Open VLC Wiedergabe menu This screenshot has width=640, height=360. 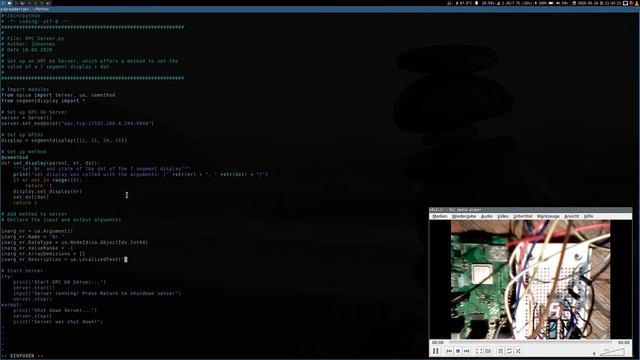pyautogui.click(x=464, y=216)
